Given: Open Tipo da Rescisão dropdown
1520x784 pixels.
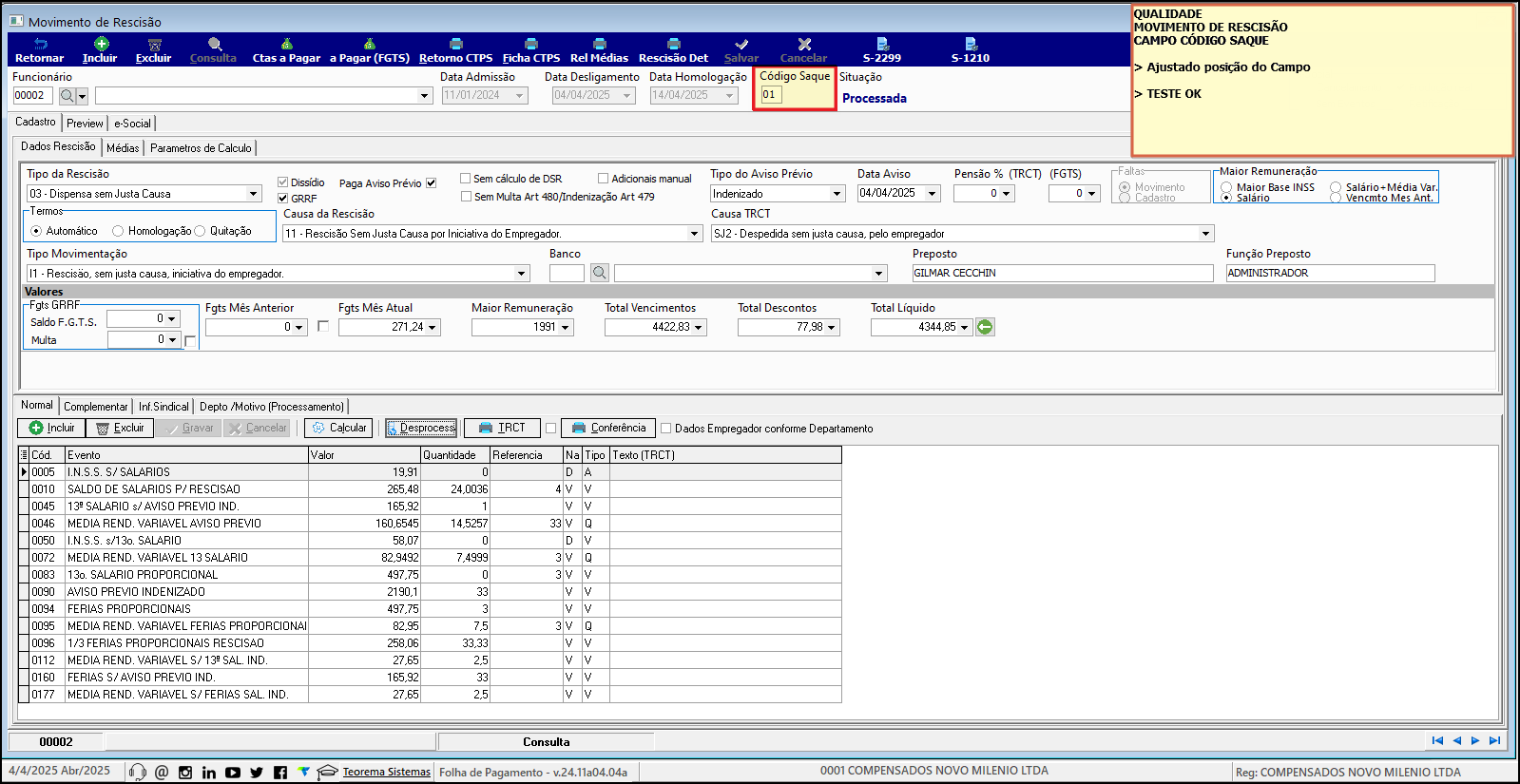Looking at the screenshot, I should pyautogui.click(x=254, y=194).
